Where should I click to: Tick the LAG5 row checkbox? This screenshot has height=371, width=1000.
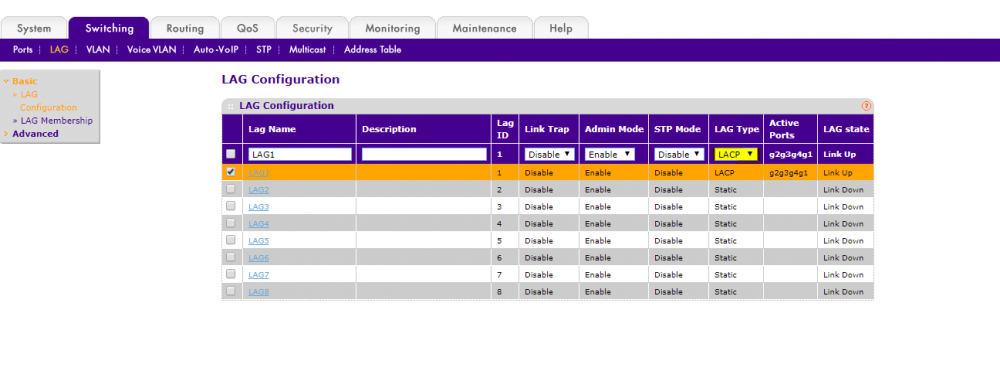(231, 240)
